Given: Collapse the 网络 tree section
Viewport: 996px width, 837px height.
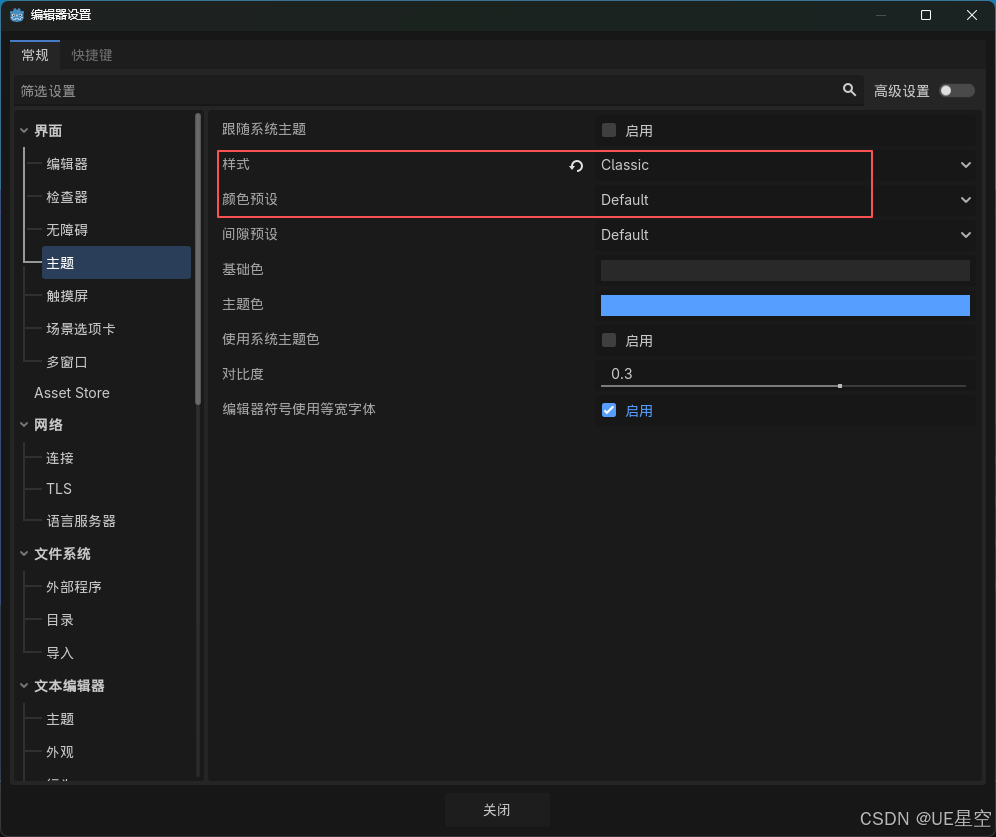Looking at the screenshot, I should (x=24, y=425).
